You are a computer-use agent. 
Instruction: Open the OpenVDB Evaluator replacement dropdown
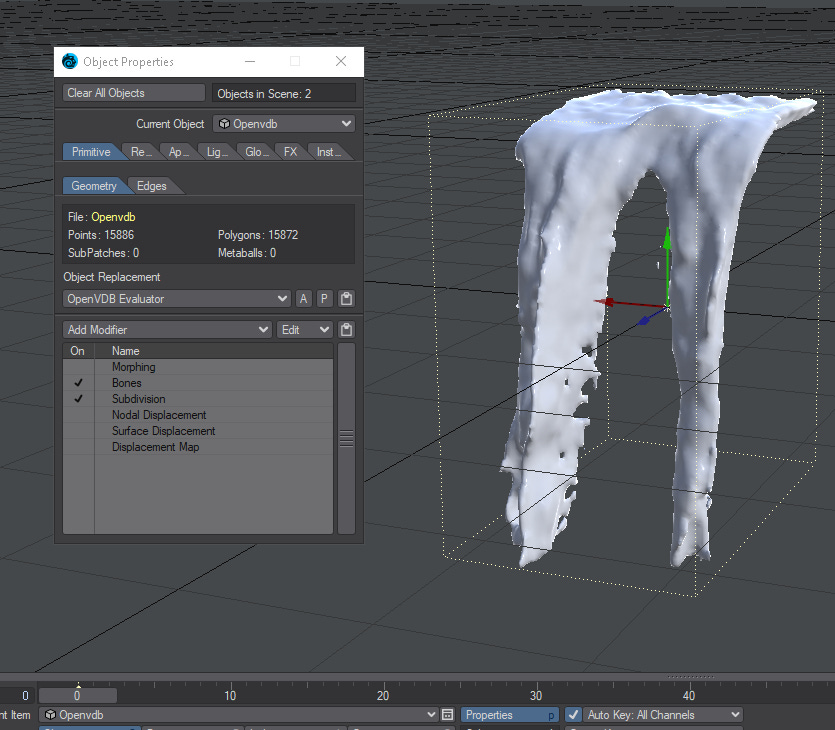pyautogui.click(x=177, y=299)
